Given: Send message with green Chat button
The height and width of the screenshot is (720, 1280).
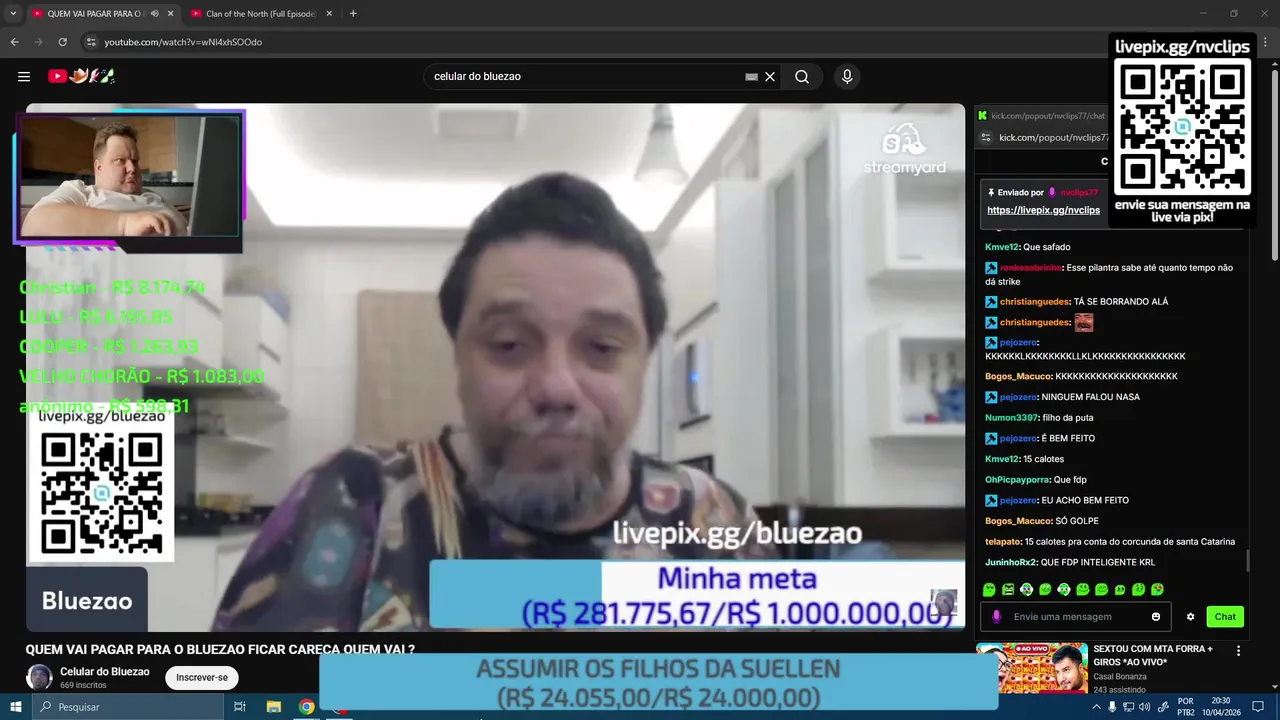Looking at the screenshot, I should coord(1225,617).
